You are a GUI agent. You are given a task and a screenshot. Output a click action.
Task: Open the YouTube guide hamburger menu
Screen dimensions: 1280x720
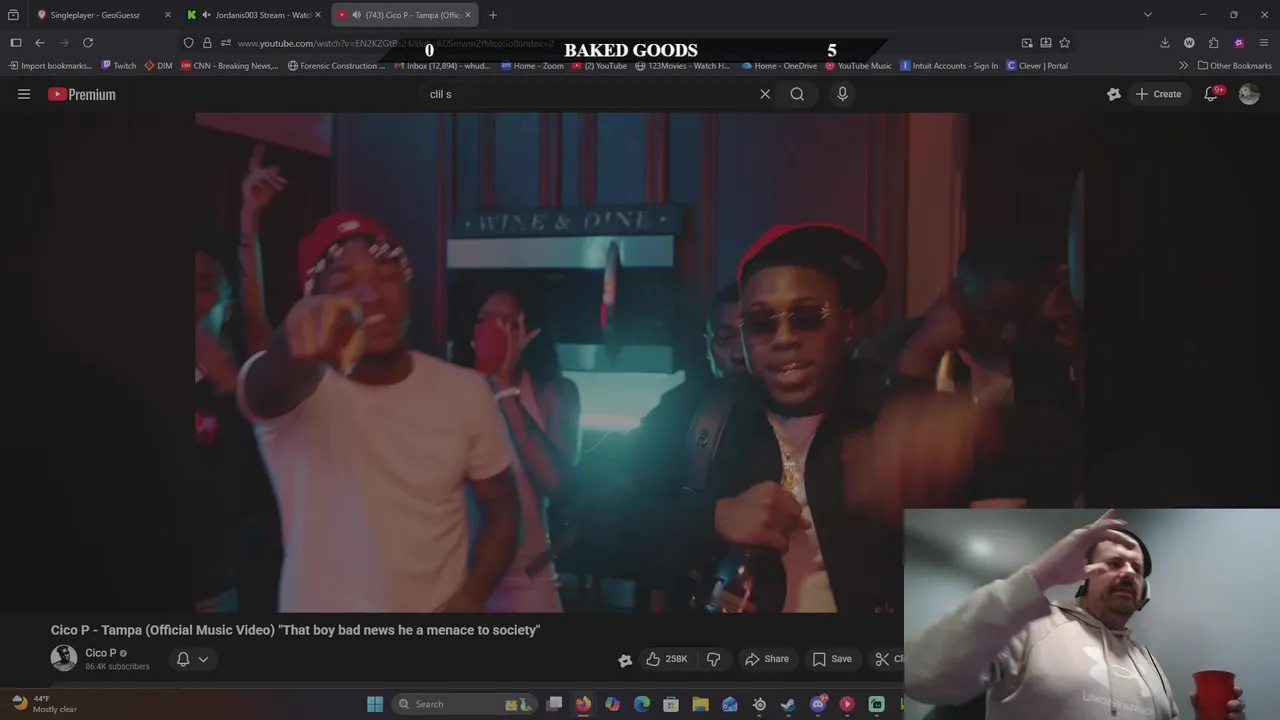coord(24,94)
